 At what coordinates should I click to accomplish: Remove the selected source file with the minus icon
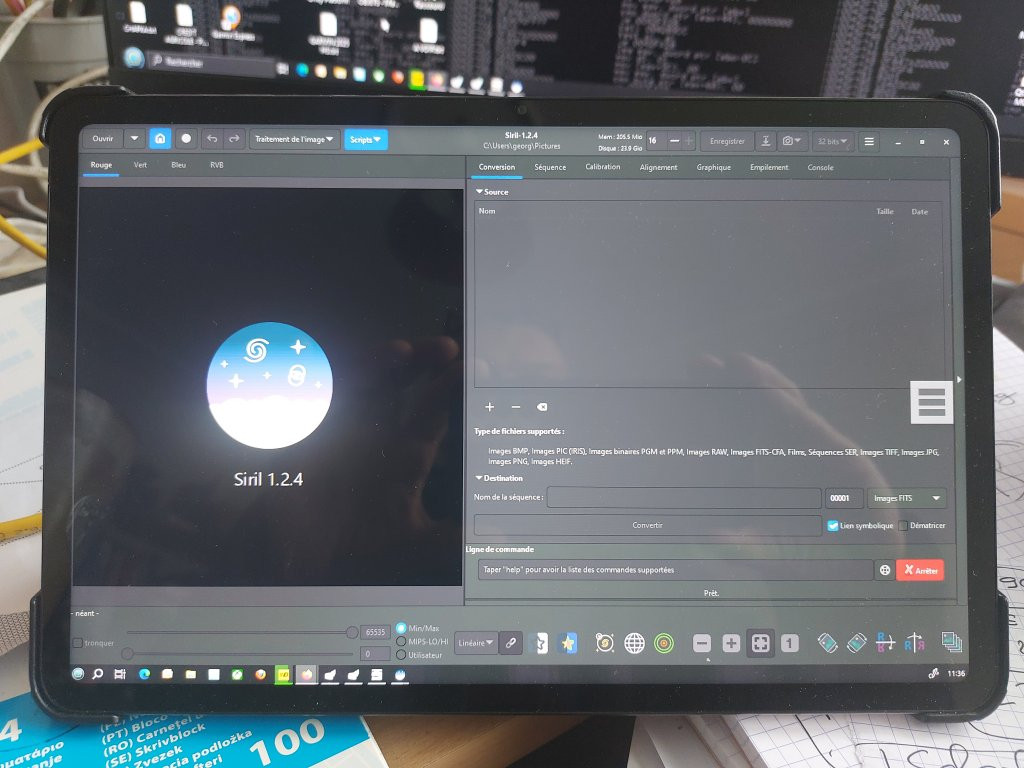point(516,407)
